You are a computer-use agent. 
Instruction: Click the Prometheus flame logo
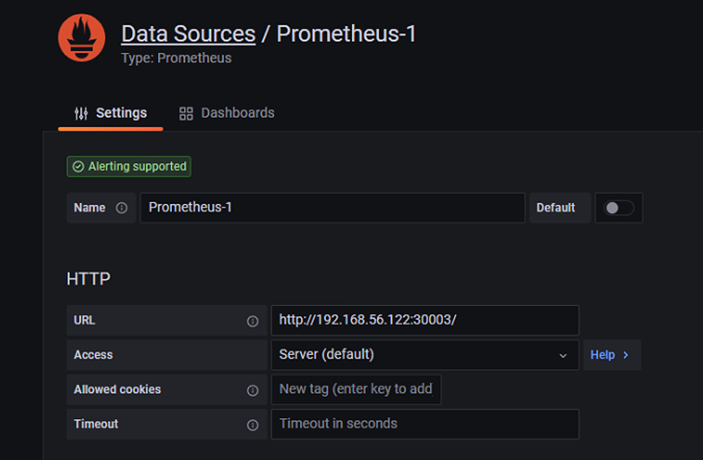(x=82, y=38)
